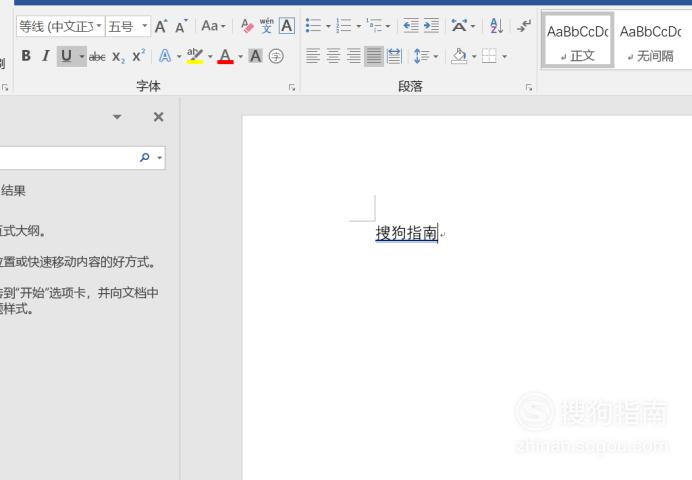Screen dimensions: 692x480
Task: Open multilevel list dropdown arrow
Action: 388,26
